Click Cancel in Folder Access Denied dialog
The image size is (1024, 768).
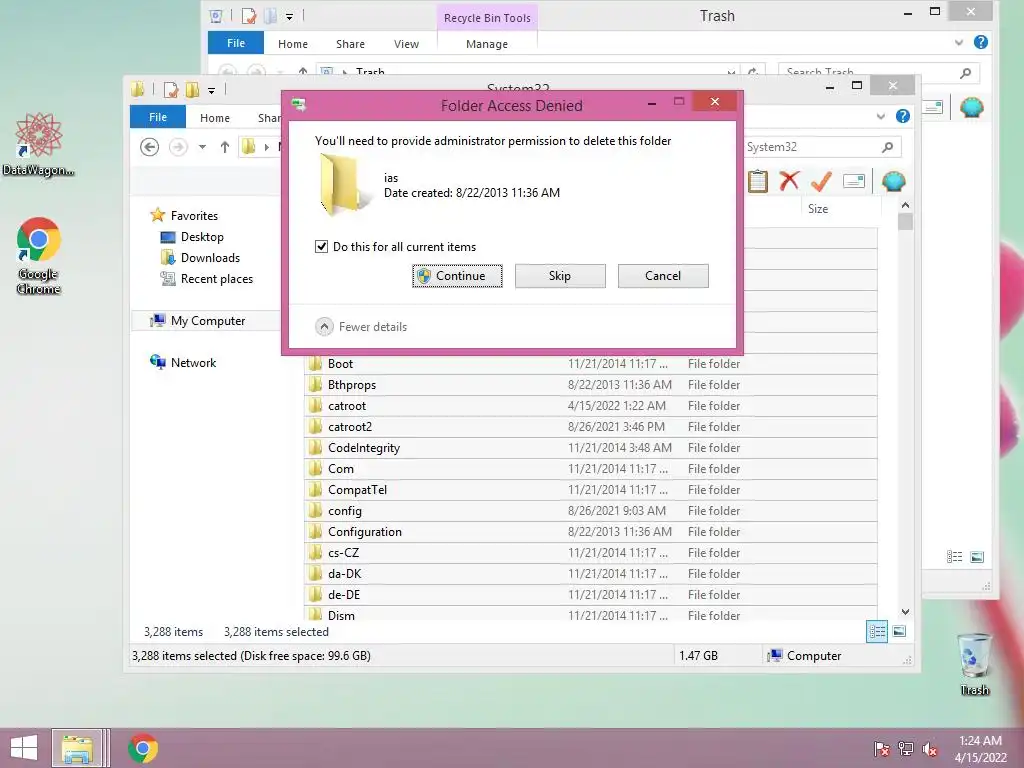coord(663,276)
